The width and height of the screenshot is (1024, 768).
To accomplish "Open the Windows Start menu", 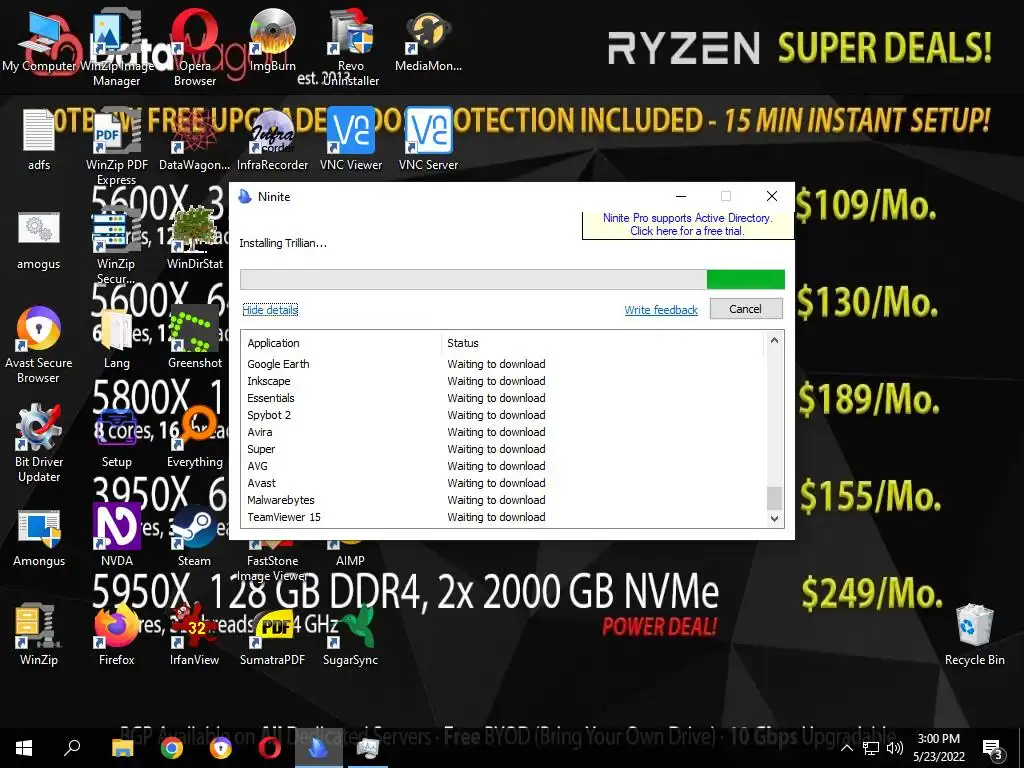I will [x=24, y=748].
